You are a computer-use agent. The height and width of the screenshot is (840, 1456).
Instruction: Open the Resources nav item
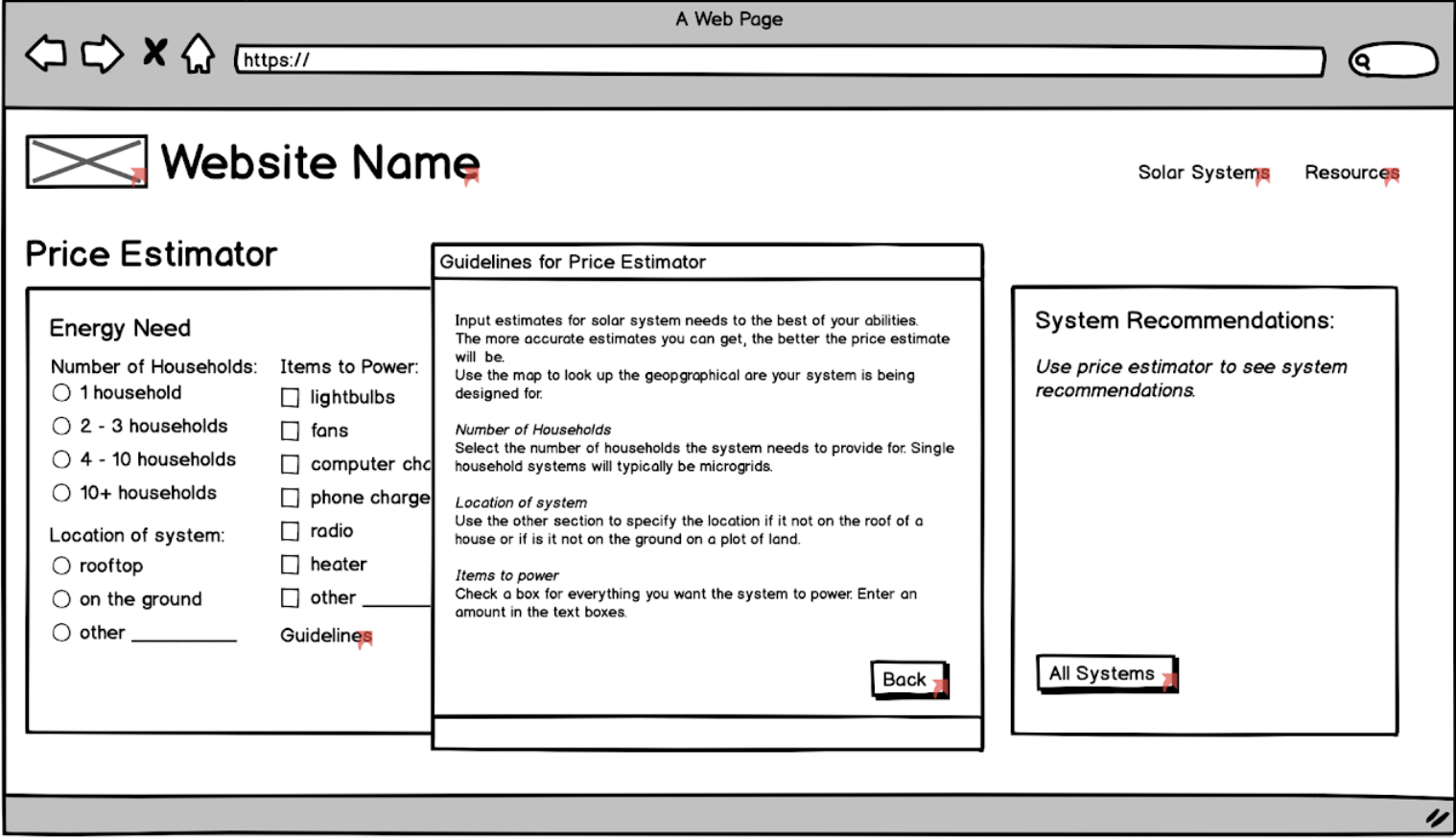pos(1351,173)
